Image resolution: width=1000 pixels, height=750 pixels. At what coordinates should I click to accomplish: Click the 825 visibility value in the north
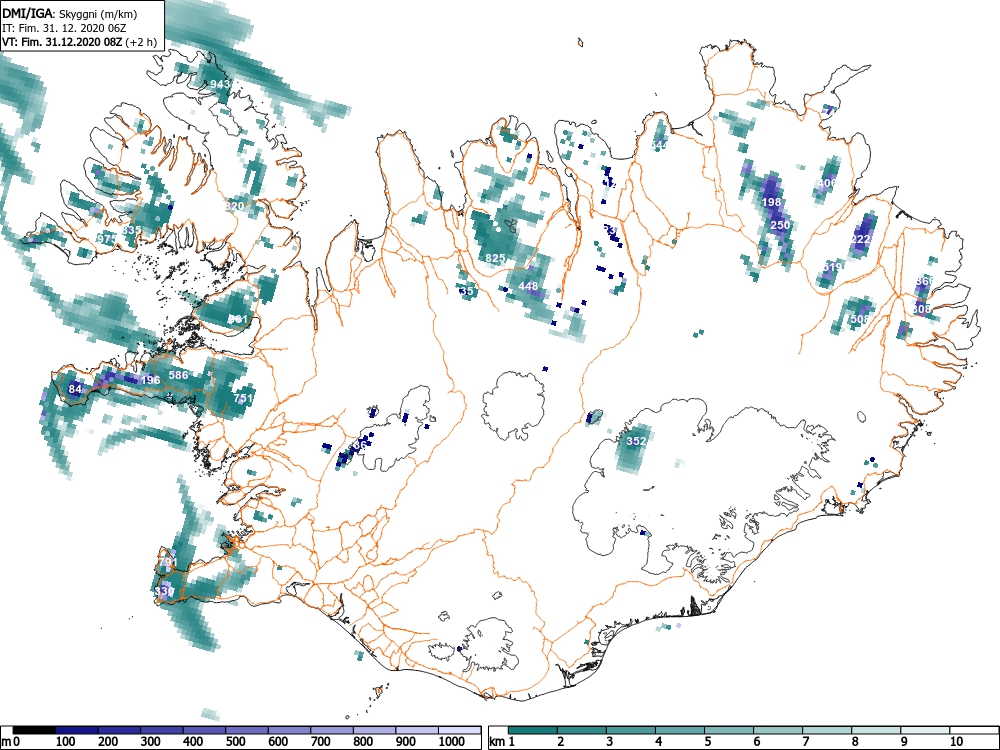point(496,258)
